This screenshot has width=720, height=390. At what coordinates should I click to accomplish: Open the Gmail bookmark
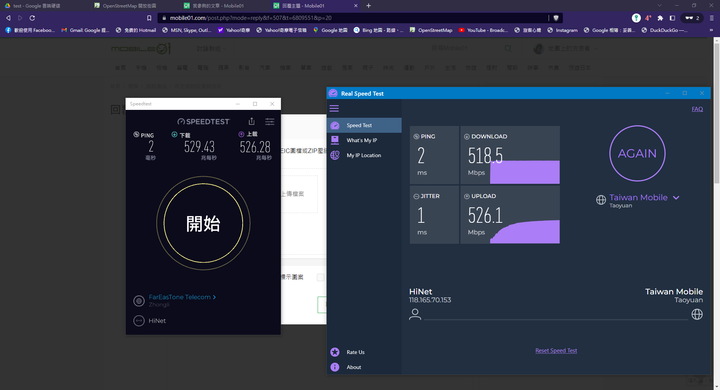[85, 30]
